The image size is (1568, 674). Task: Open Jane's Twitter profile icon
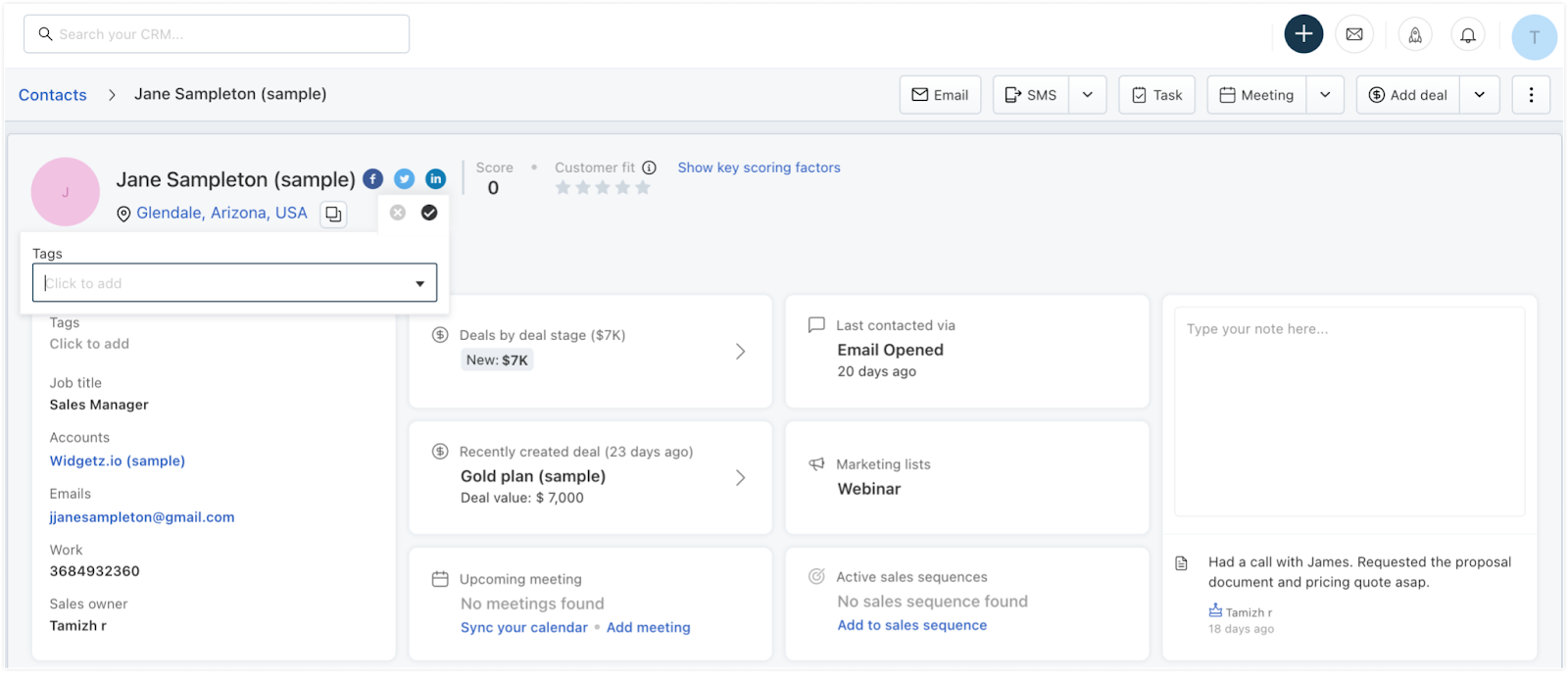pos(404,178)
